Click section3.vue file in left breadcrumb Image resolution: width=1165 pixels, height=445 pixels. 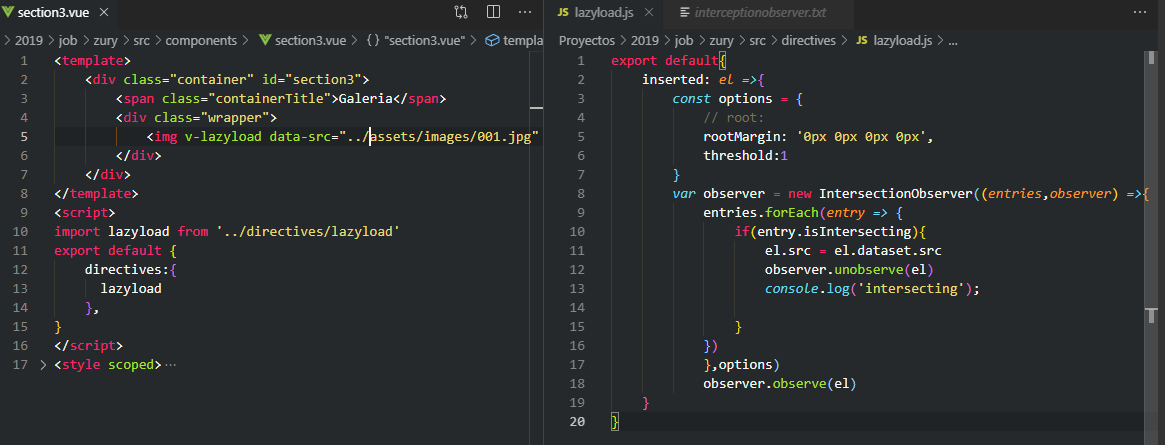pos(302,41)
